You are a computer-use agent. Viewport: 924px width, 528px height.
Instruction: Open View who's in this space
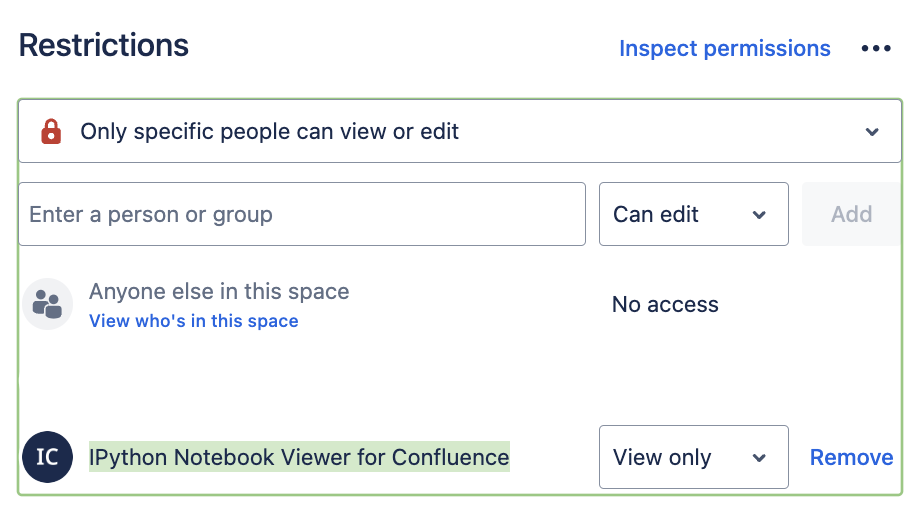(193, 321)
